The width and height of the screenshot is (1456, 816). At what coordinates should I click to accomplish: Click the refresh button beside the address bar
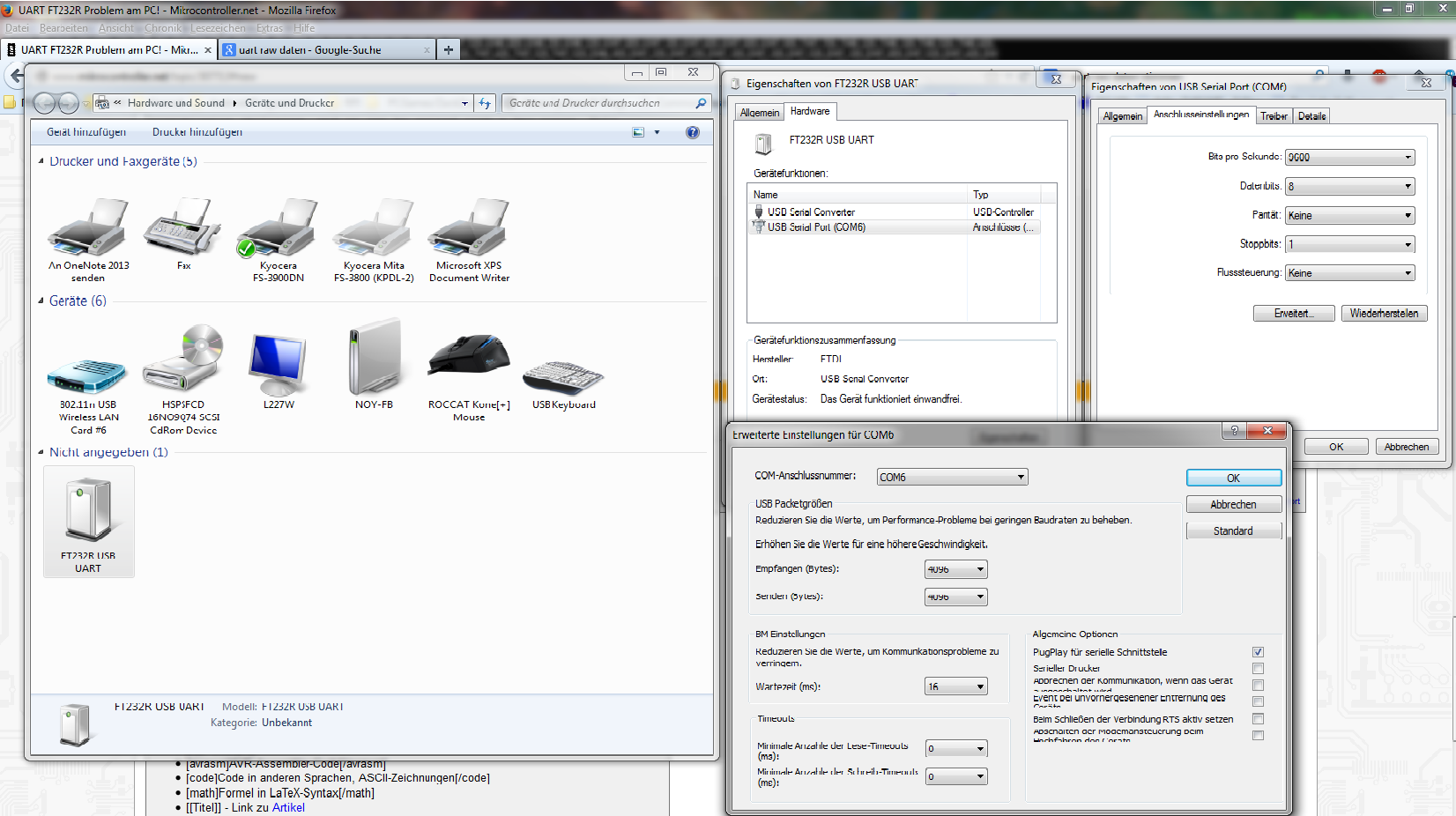point(485,103)
